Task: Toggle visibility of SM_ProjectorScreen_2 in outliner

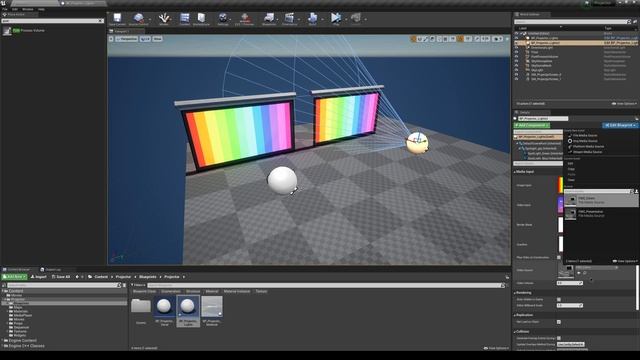Action: click(x=516, y=75)
